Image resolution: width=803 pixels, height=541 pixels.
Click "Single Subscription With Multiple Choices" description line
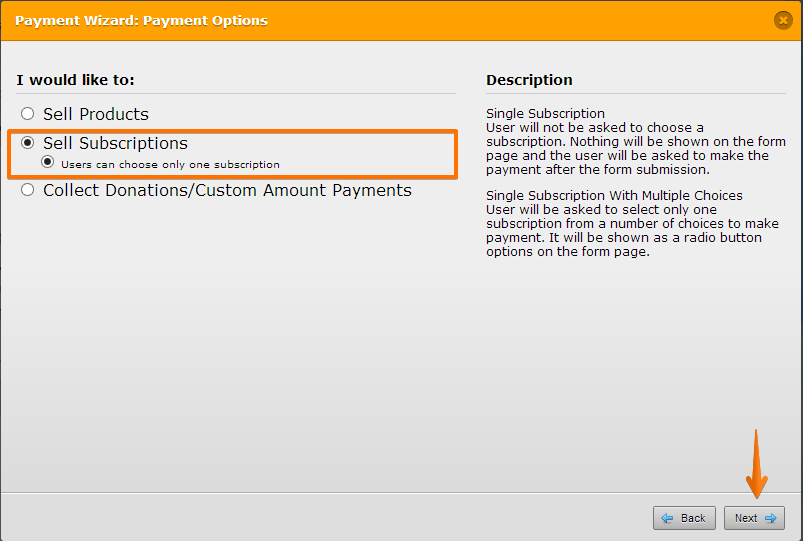click(x=612, y=196)
